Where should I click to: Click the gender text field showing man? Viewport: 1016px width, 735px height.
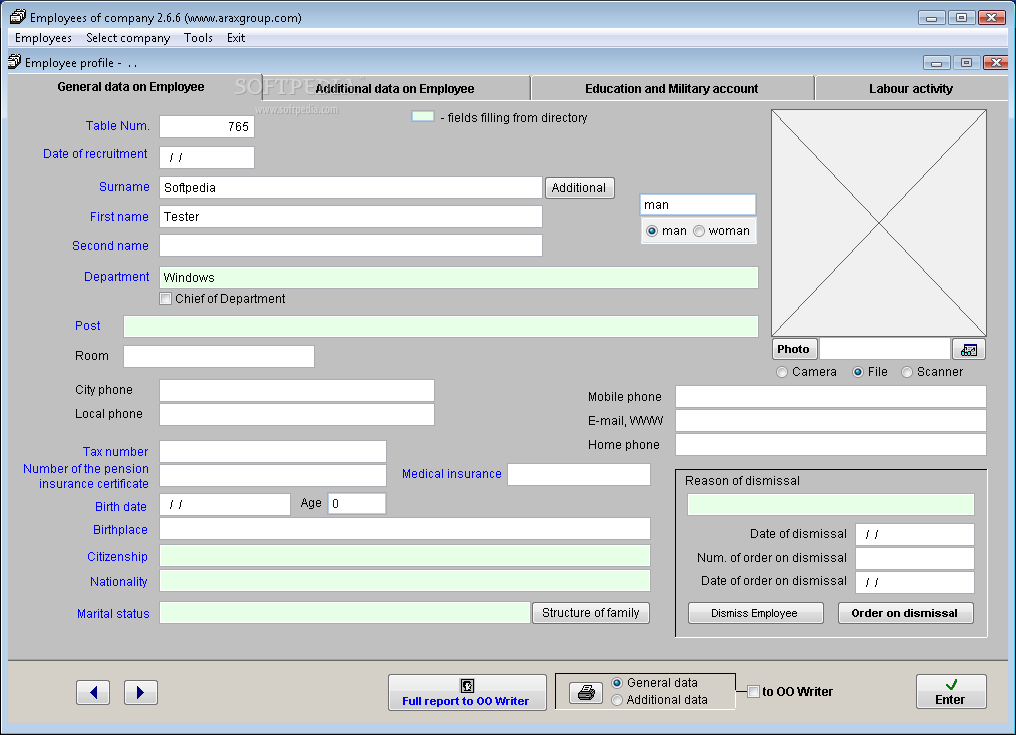click(698, 205)
